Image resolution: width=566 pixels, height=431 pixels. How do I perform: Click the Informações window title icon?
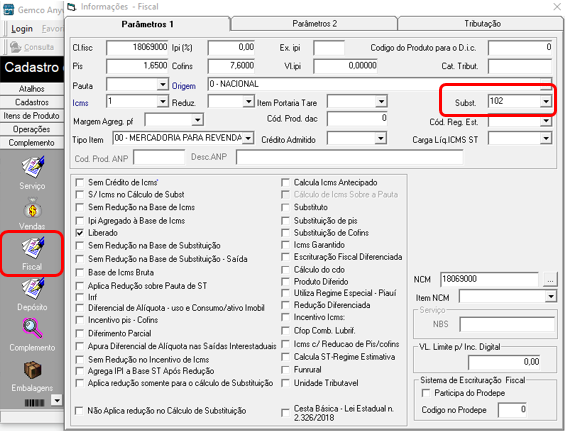click(x=72, y=7)
